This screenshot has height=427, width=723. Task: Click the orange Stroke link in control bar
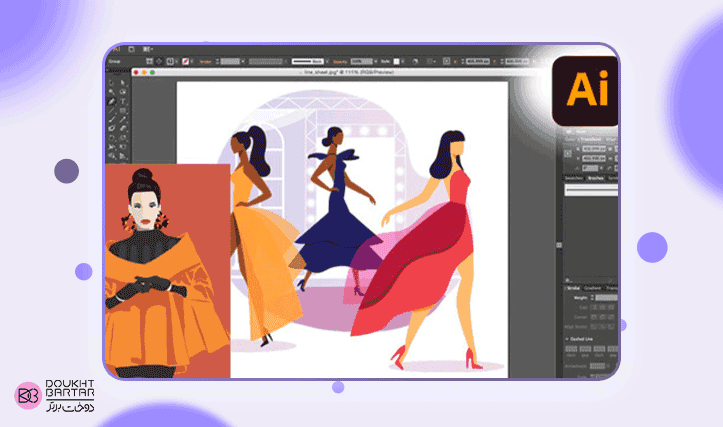205,62
